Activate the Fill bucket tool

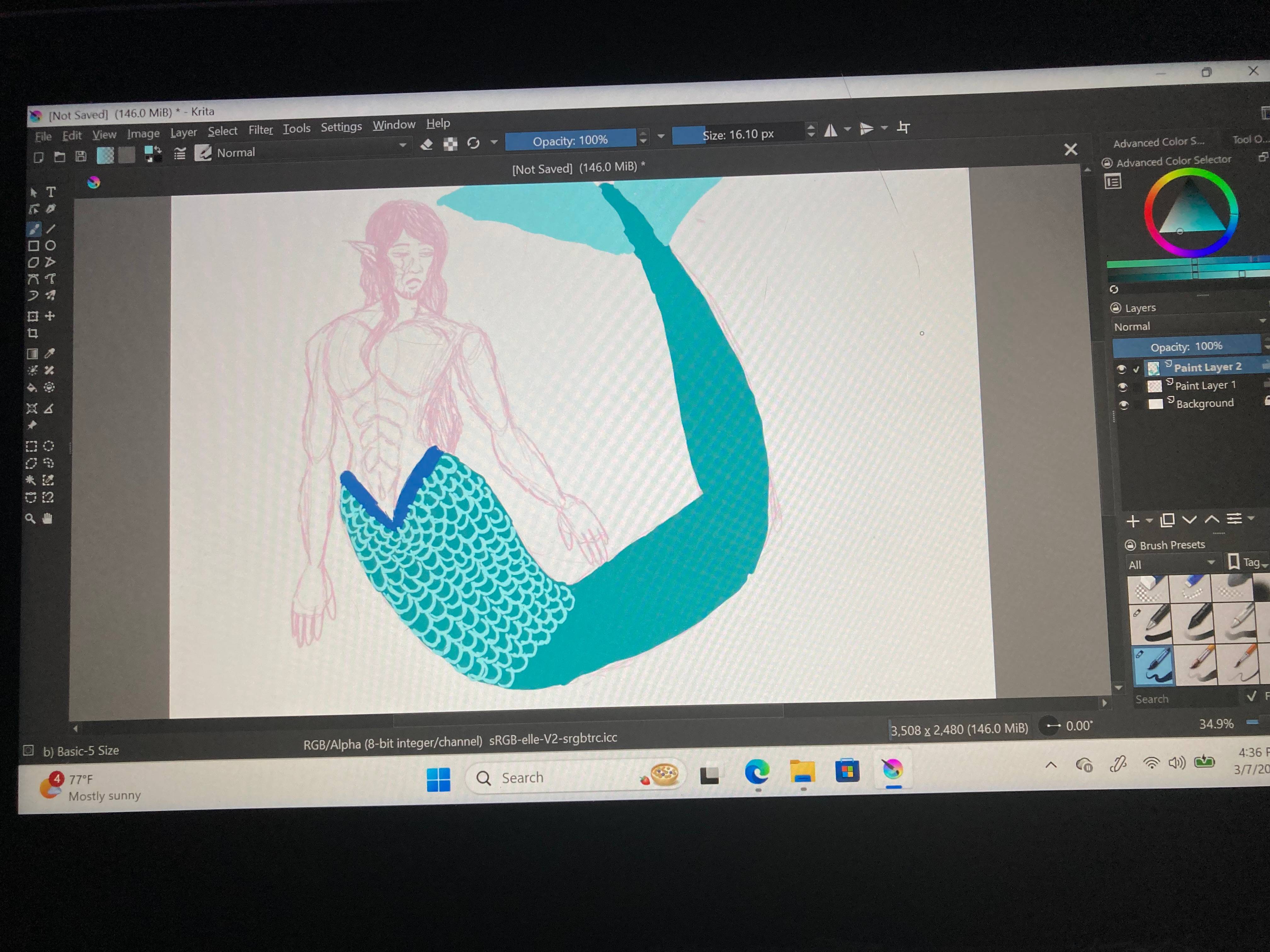(x=32, y=388)
